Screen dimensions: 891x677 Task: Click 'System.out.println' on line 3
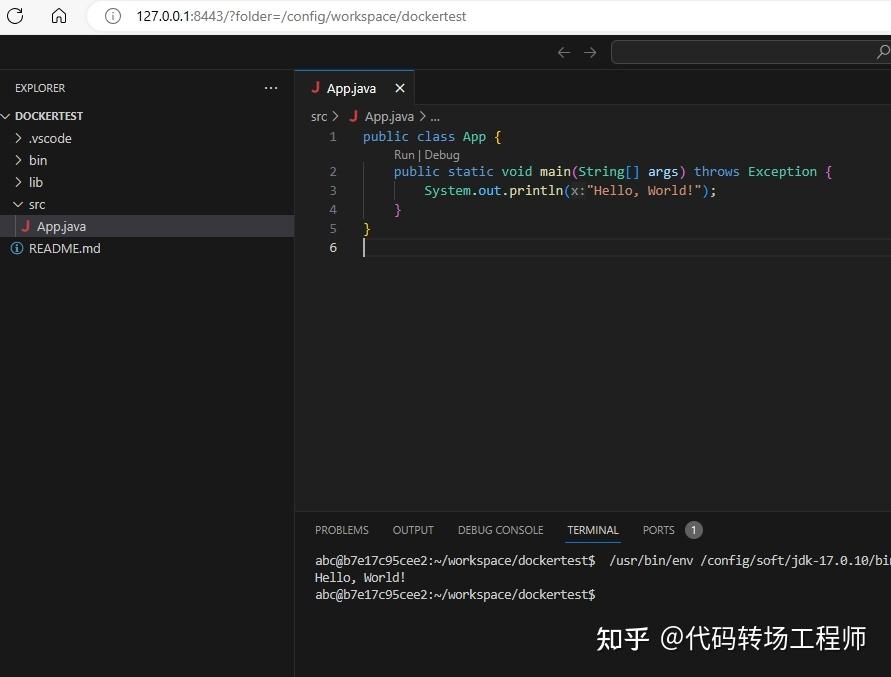(493, 190)
